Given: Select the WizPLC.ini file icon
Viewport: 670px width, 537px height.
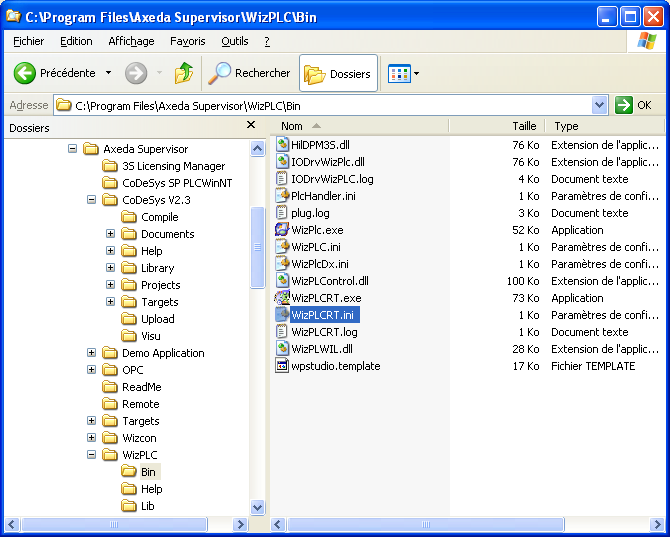Looking at the screenshot, I should 282,246.
